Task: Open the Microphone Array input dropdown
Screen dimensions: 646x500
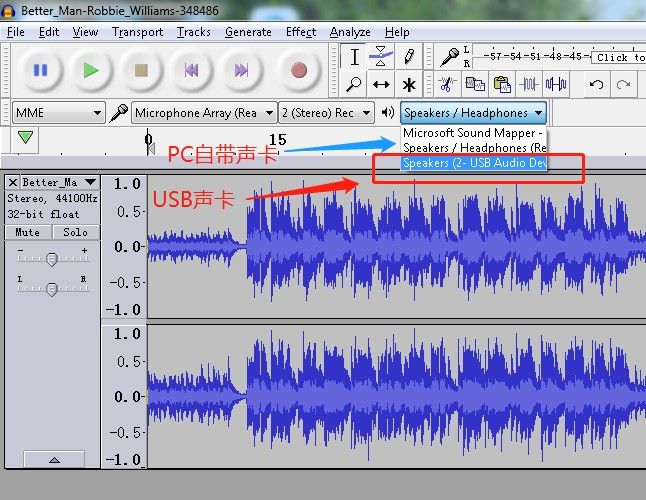Action: click(204, 112)
